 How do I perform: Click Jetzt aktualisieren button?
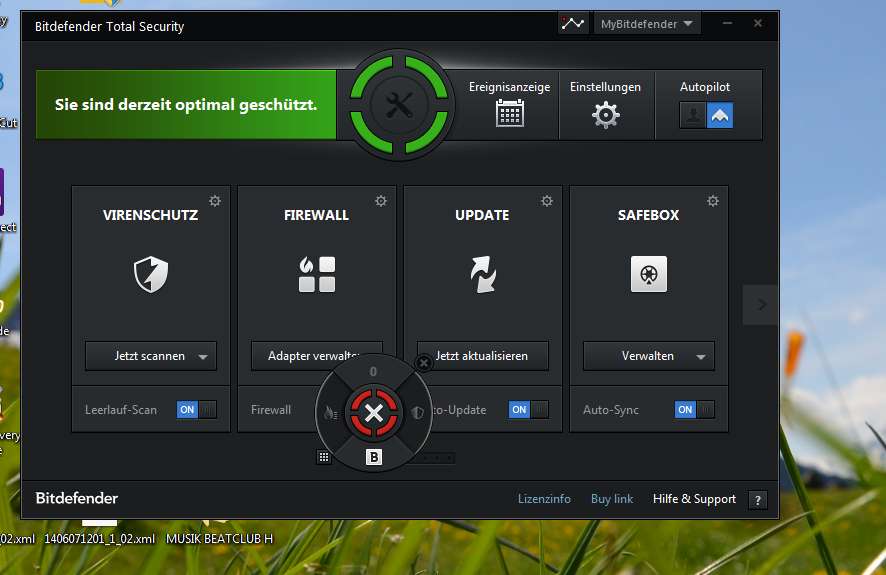(x=483, y=356)
